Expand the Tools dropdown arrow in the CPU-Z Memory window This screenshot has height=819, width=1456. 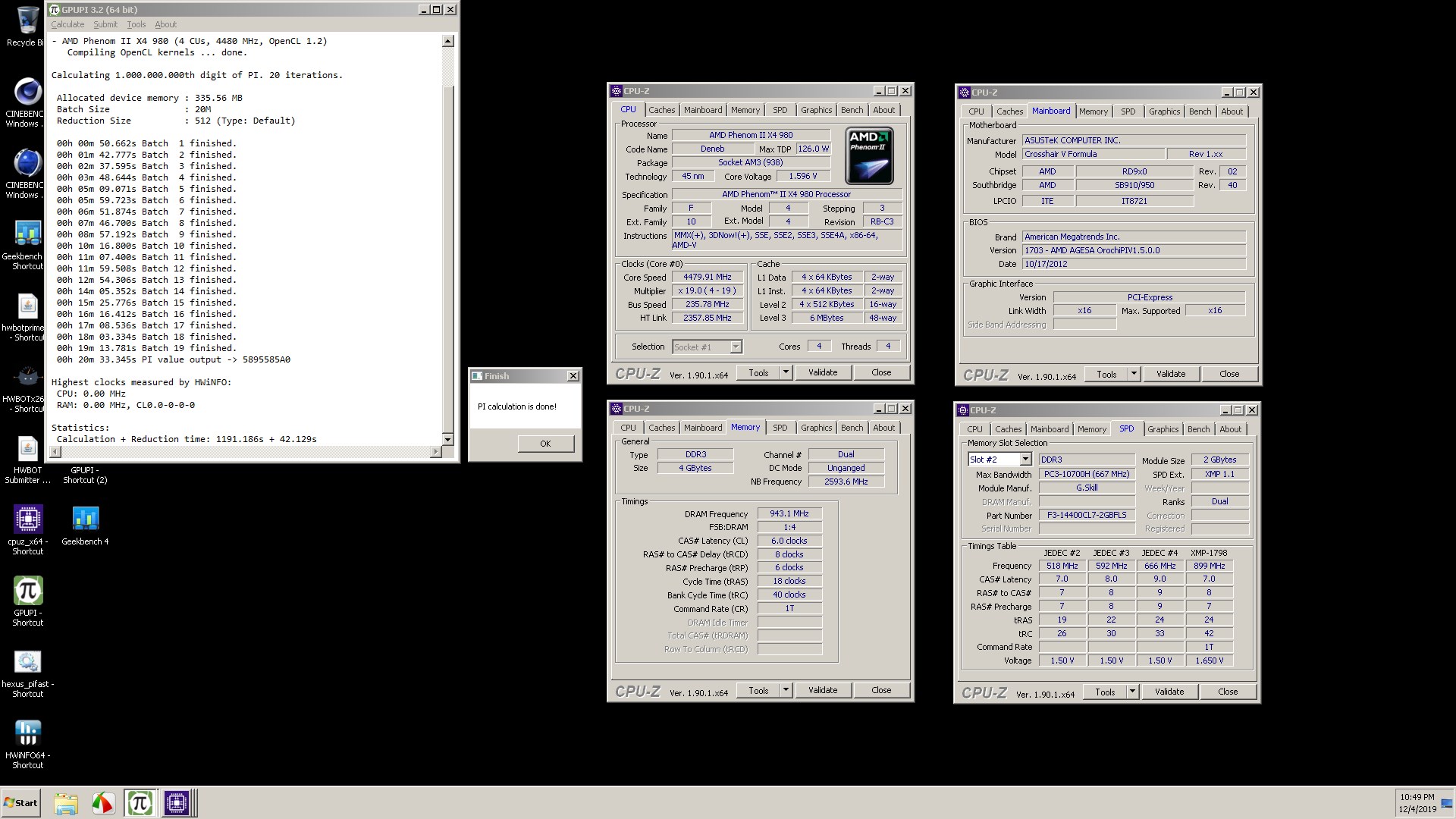click(x=786, y=690)
